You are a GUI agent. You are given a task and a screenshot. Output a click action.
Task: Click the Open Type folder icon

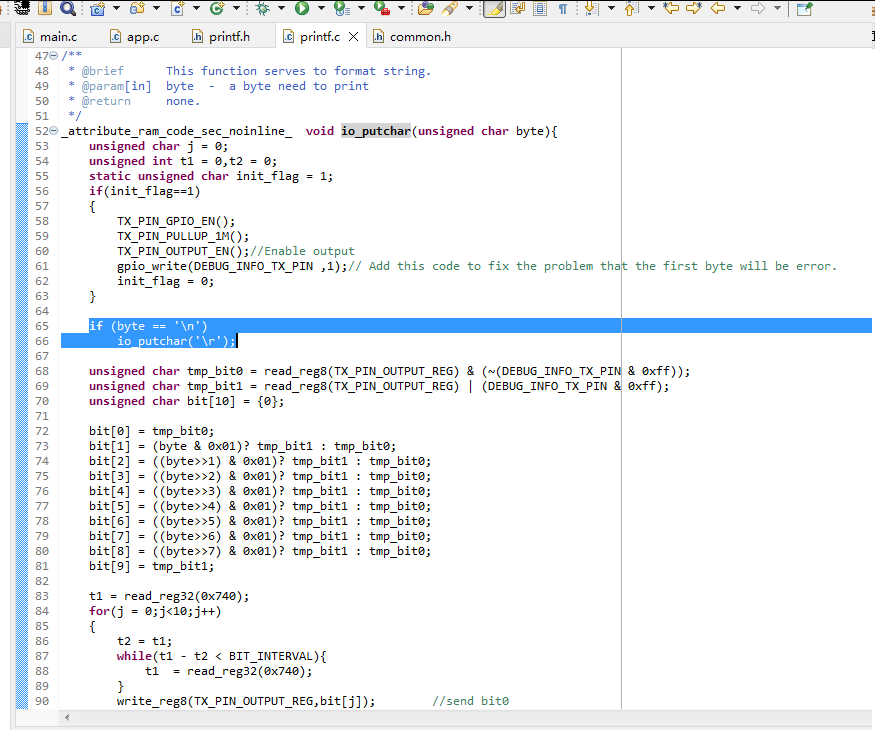[425, 9]
